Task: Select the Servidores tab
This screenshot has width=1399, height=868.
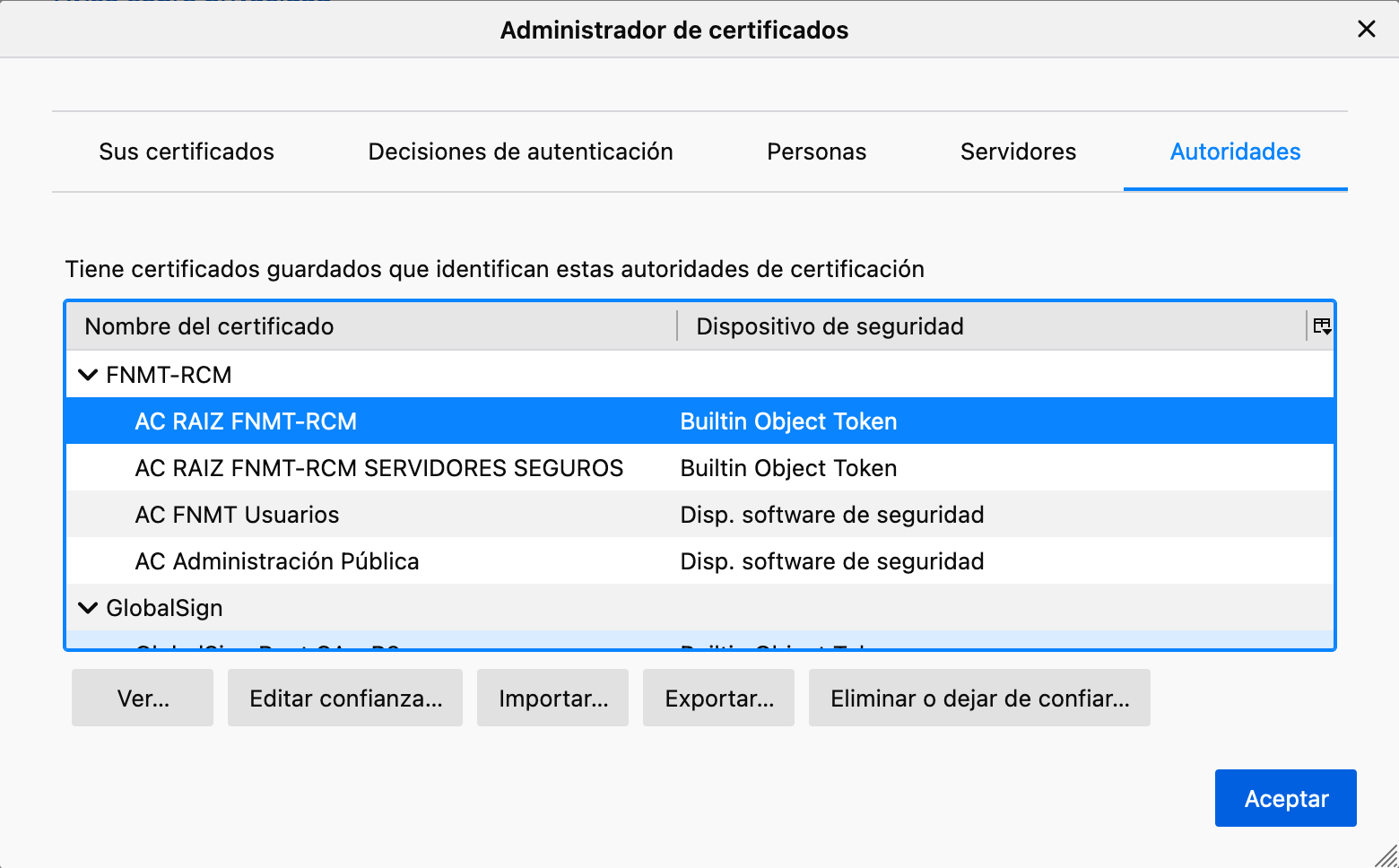Action: click(x=1018, y=152)
